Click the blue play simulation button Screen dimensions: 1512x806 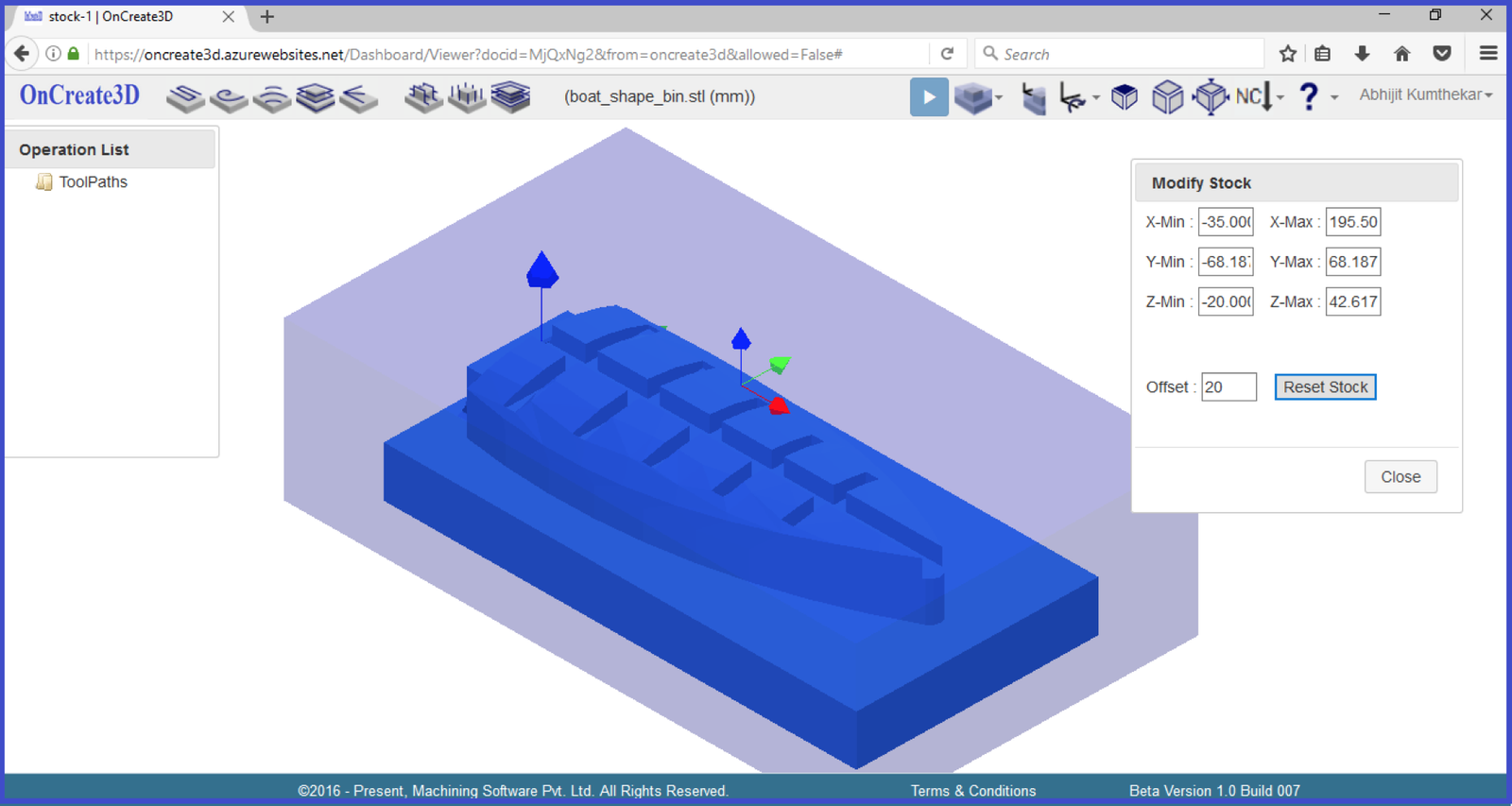928,97
